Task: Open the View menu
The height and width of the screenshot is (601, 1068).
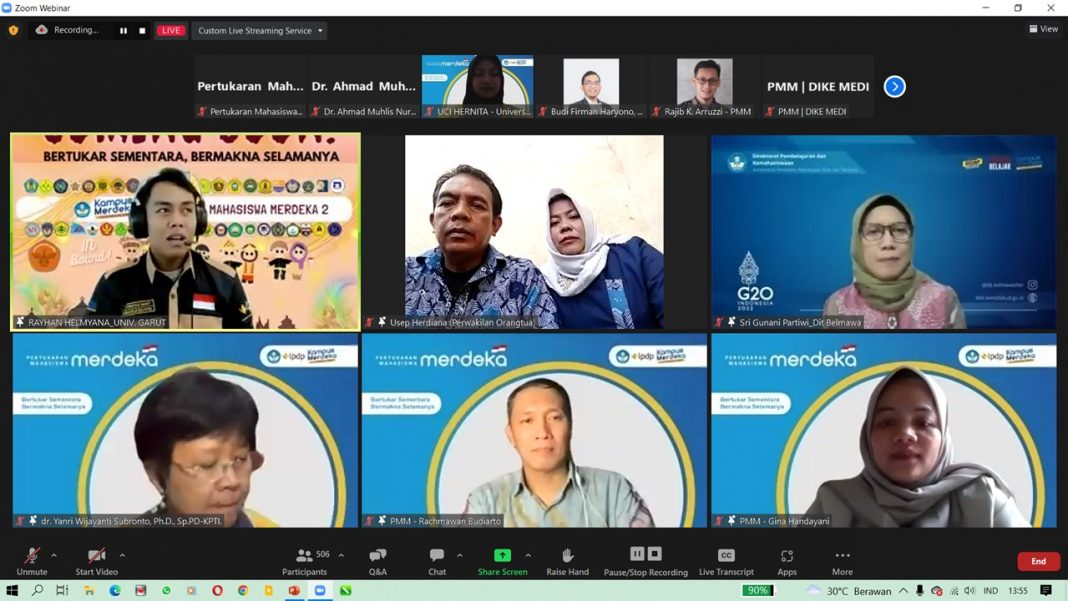Action: pos(1043,29)
